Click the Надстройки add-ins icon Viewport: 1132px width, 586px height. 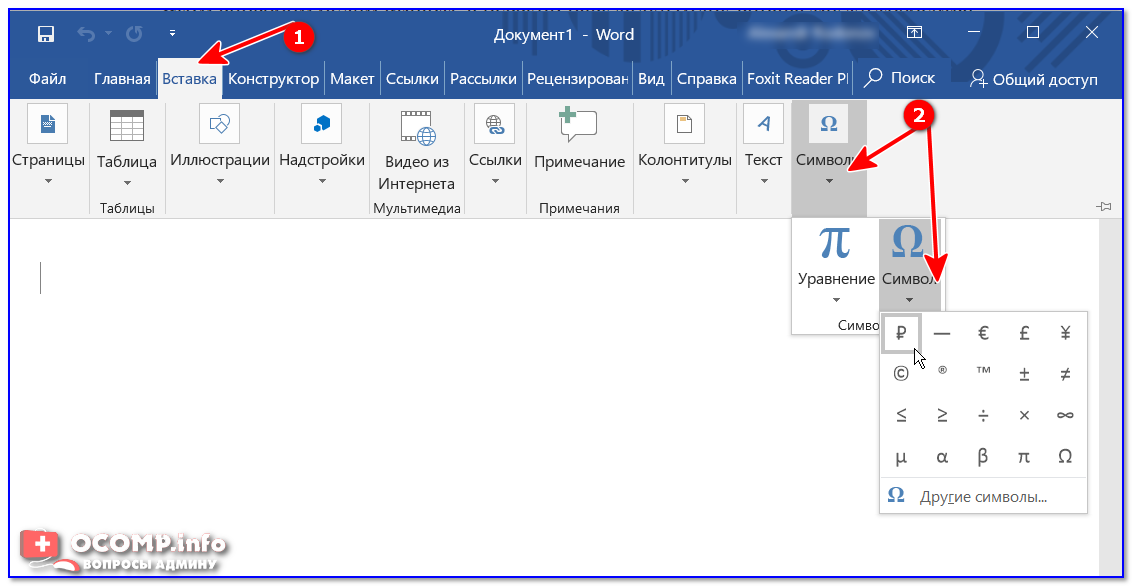pyautogui.click(x=321, y=124)
